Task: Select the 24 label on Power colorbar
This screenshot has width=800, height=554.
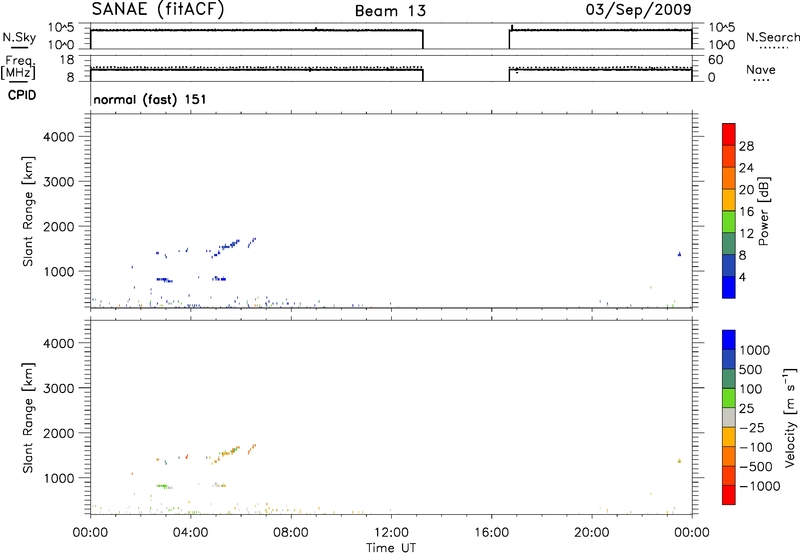Action: (x=746, y=168)
